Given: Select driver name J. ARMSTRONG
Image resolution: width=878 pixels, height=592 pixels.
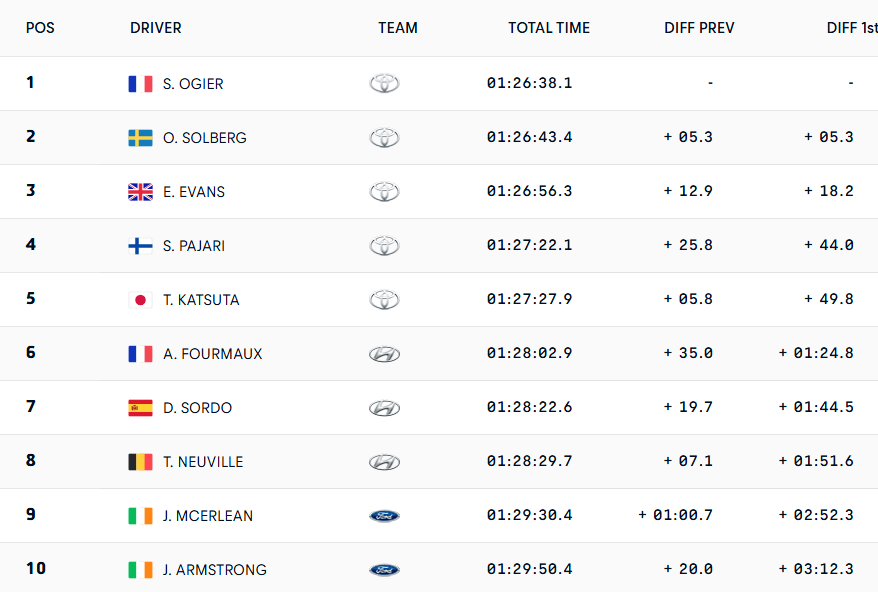Looking at the screenshot, I should (x=215, y=570).
